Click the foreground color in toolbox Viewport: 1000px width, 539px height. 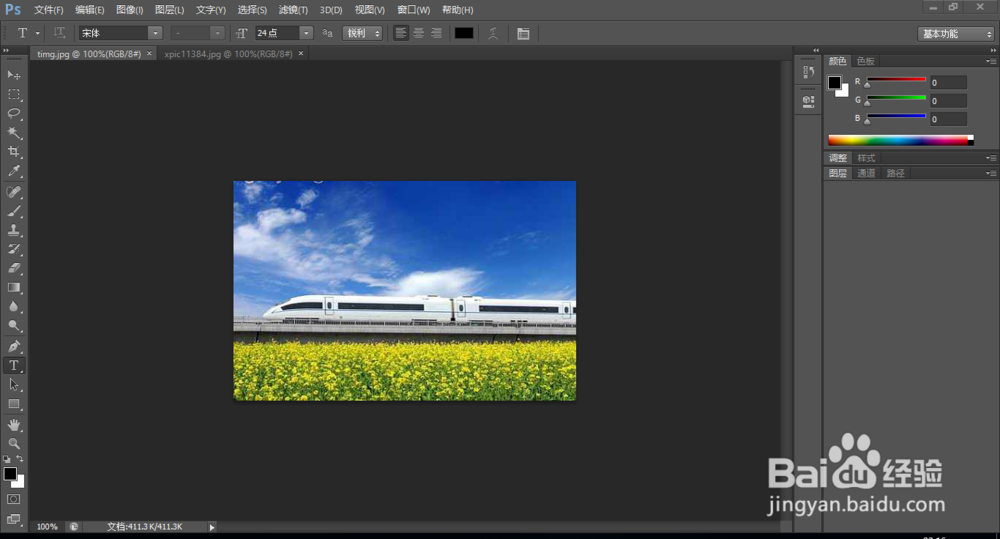click(10, 474)
